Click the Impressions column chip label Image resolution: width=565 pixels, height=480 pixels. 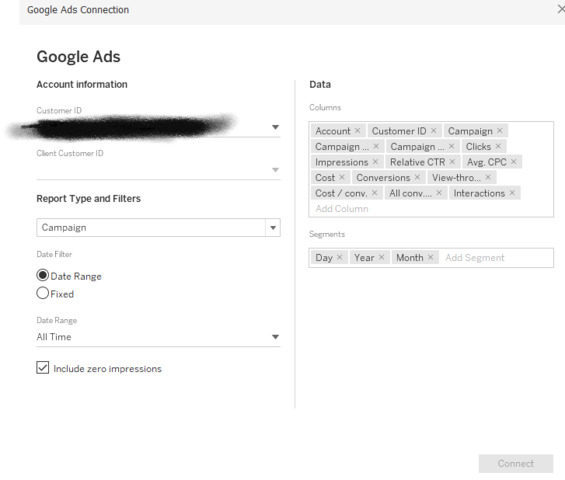click(342, 162)
